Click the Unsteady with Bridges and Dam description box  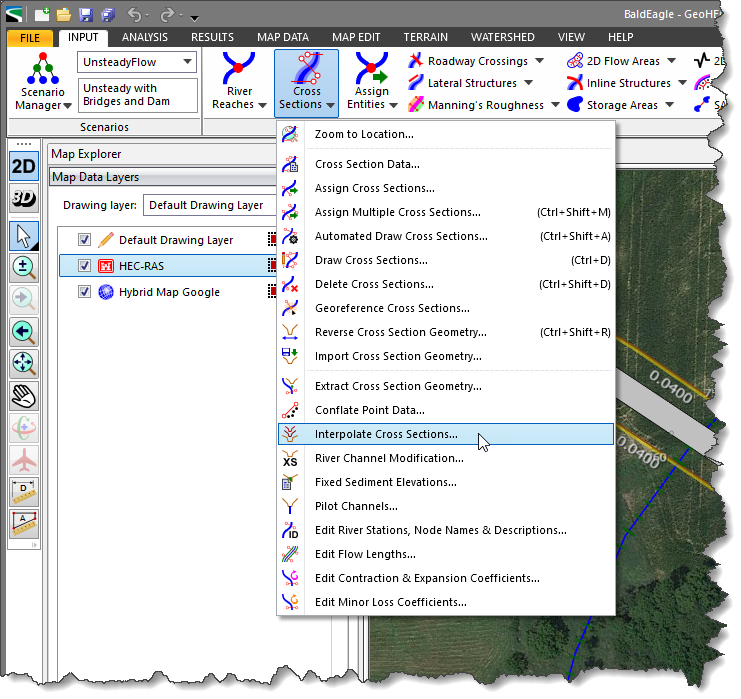(x=138, y=95)
